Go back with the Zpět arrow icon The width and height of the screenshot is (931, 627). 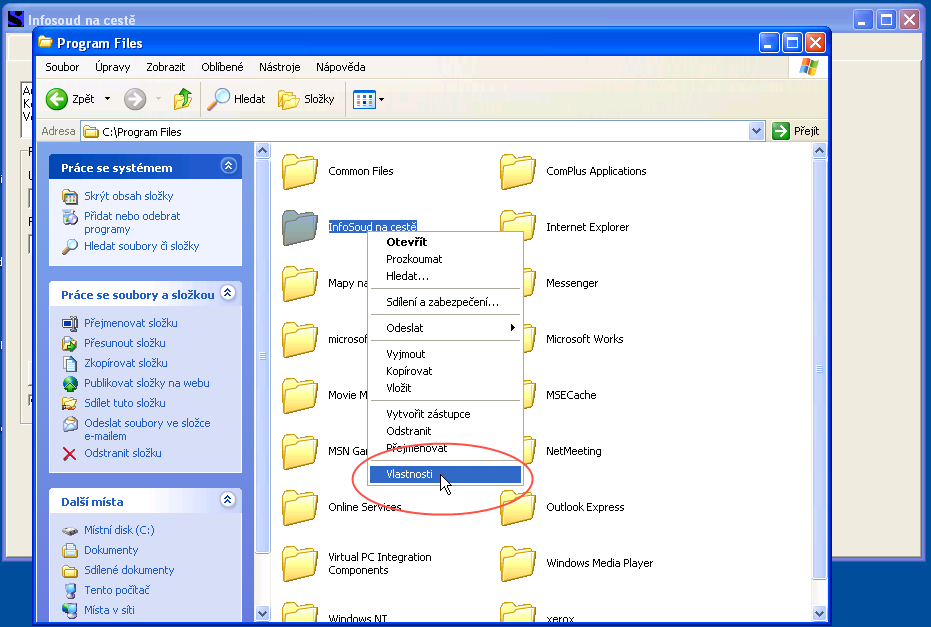coord(57,99)
